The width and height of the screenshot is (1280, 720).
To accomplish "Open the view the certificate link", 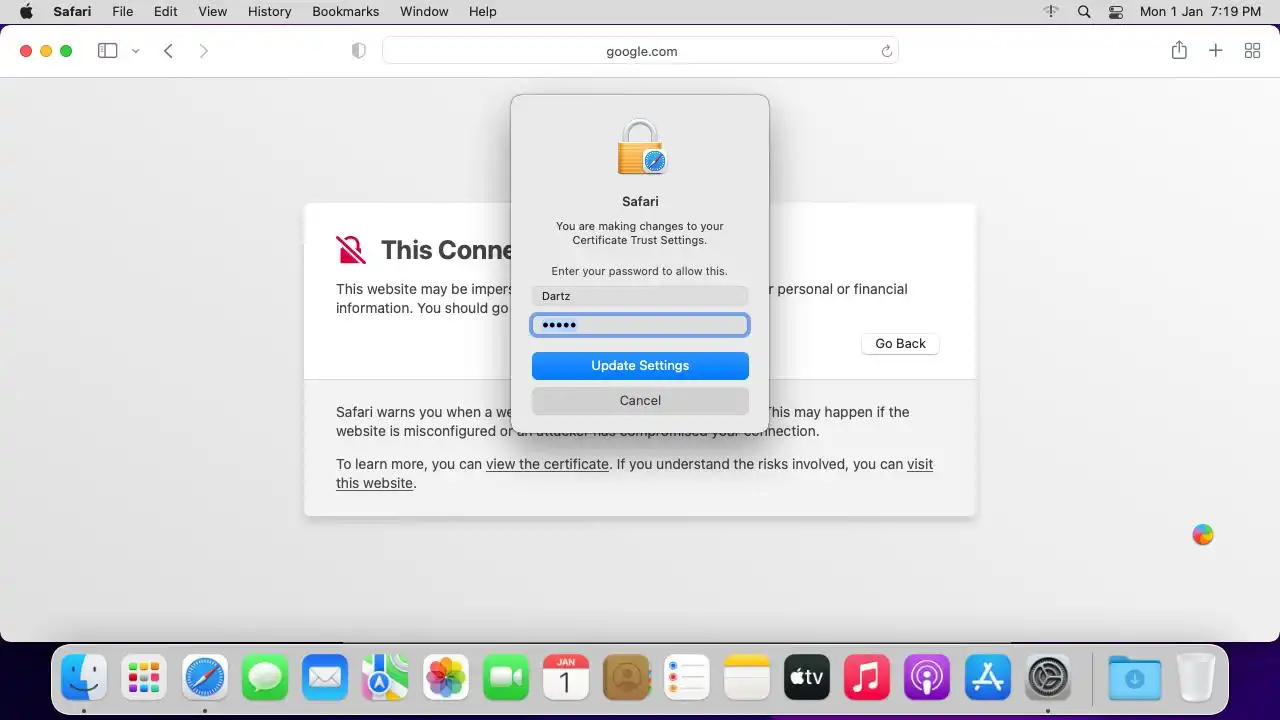I will point(547,464).
